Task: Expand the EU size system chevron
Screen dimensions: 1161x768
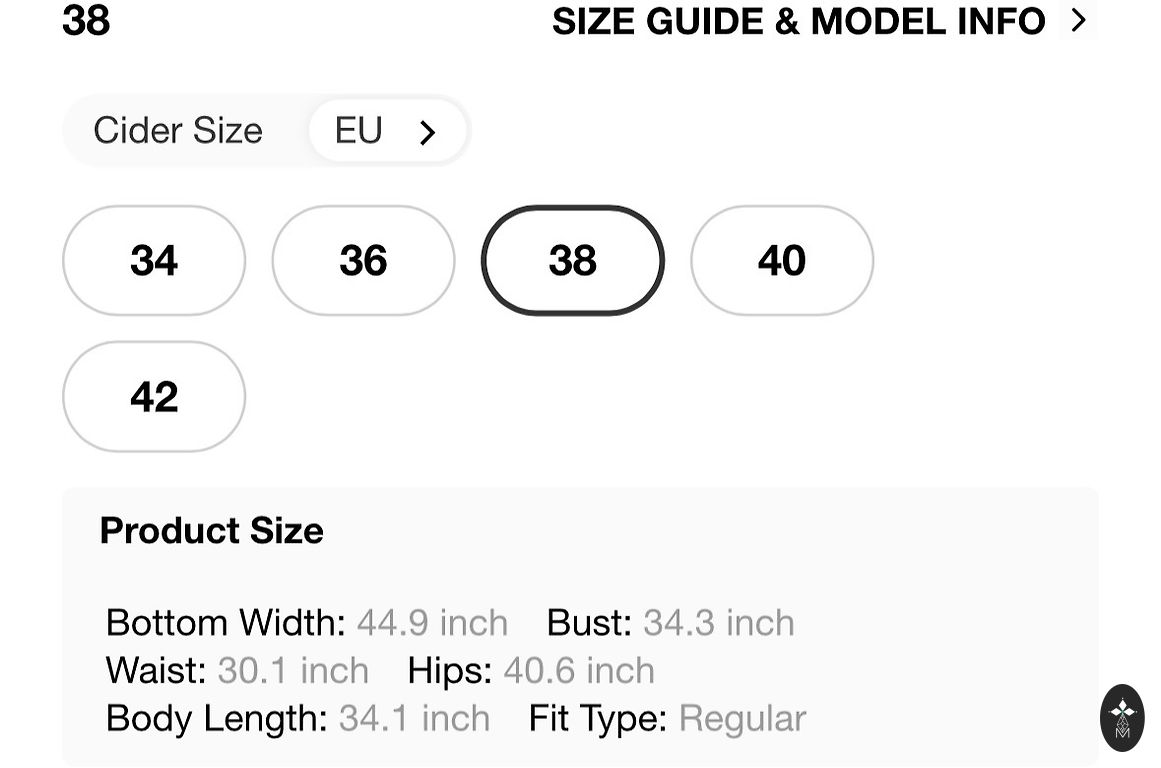Action: coord(428,132)
